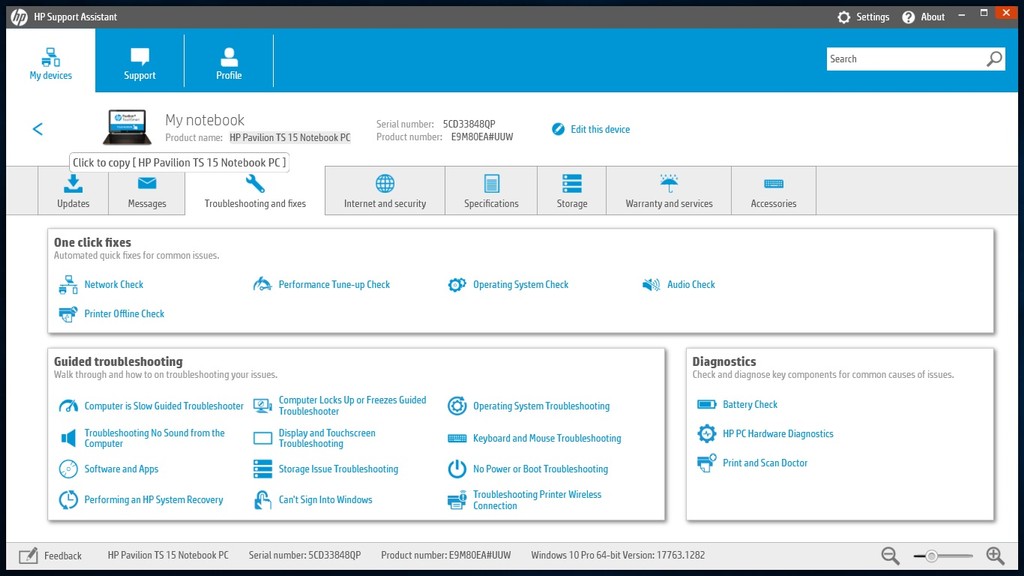Click the HP PC Hardware Diagnostics gear icon
This screenshot has width=1024, height=576.
point(707,434)
